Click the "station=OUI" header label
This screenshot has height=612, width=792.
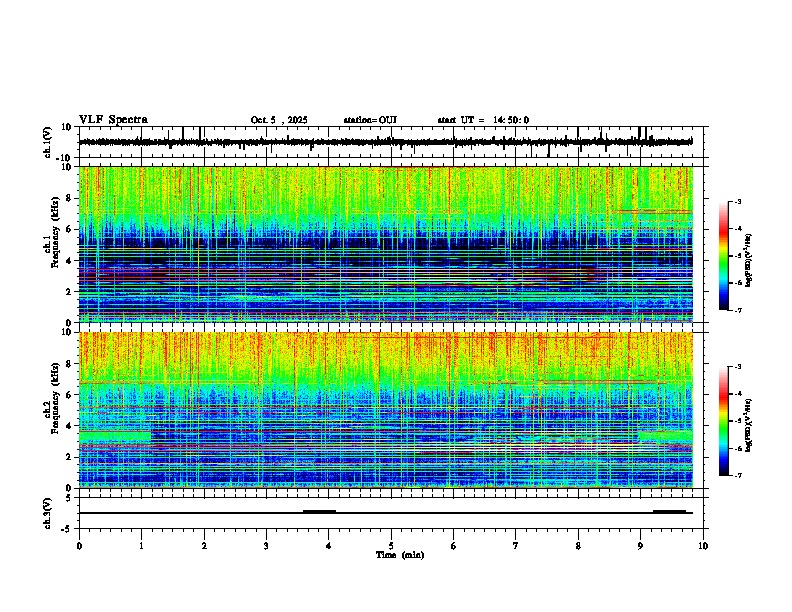[370, 120]
